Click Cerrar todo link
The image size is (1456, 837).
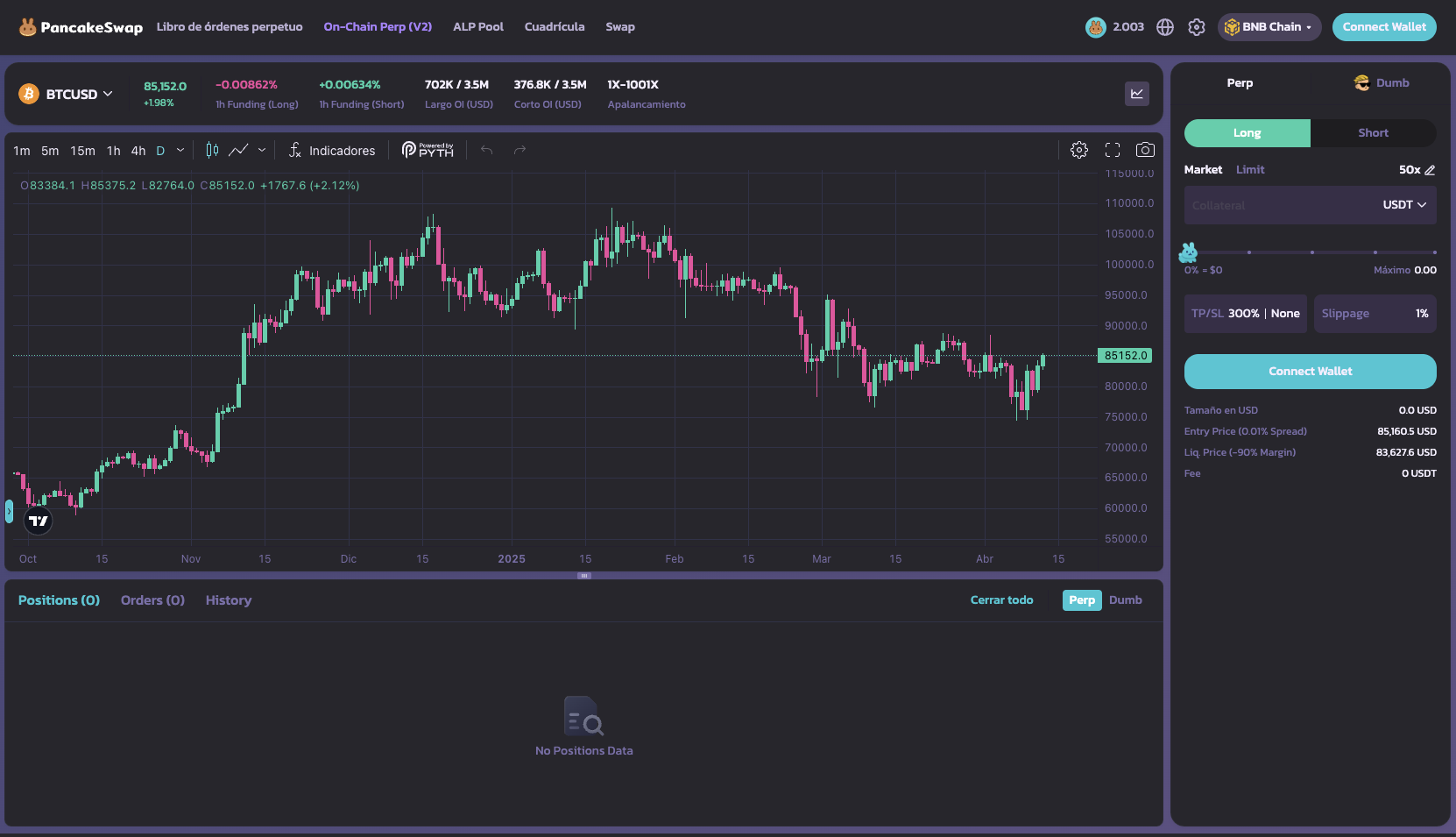[x=1001, y=600]
